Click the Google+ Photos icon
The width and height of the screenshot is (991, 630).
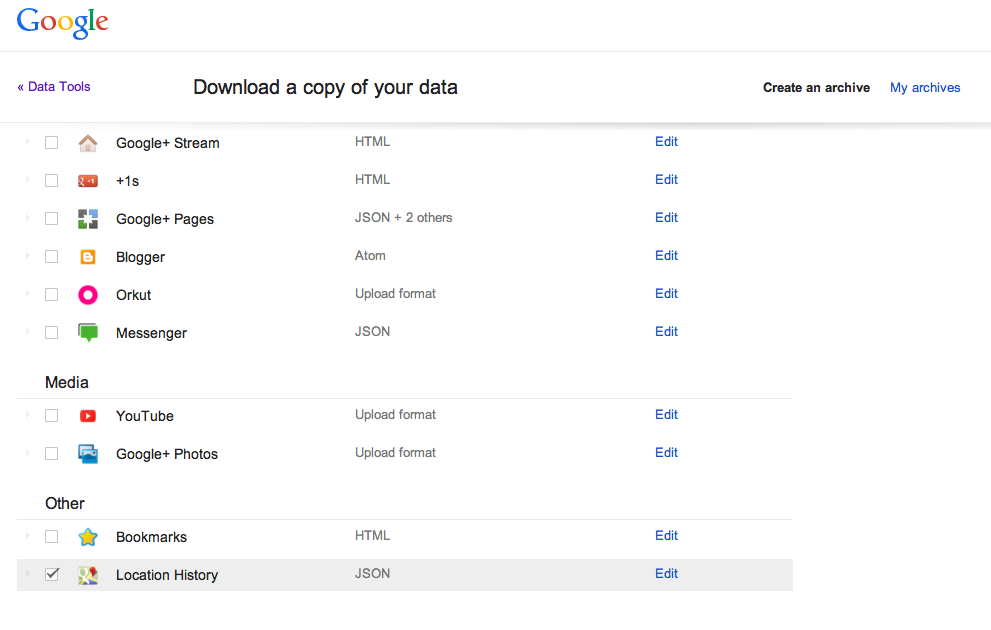88,454
